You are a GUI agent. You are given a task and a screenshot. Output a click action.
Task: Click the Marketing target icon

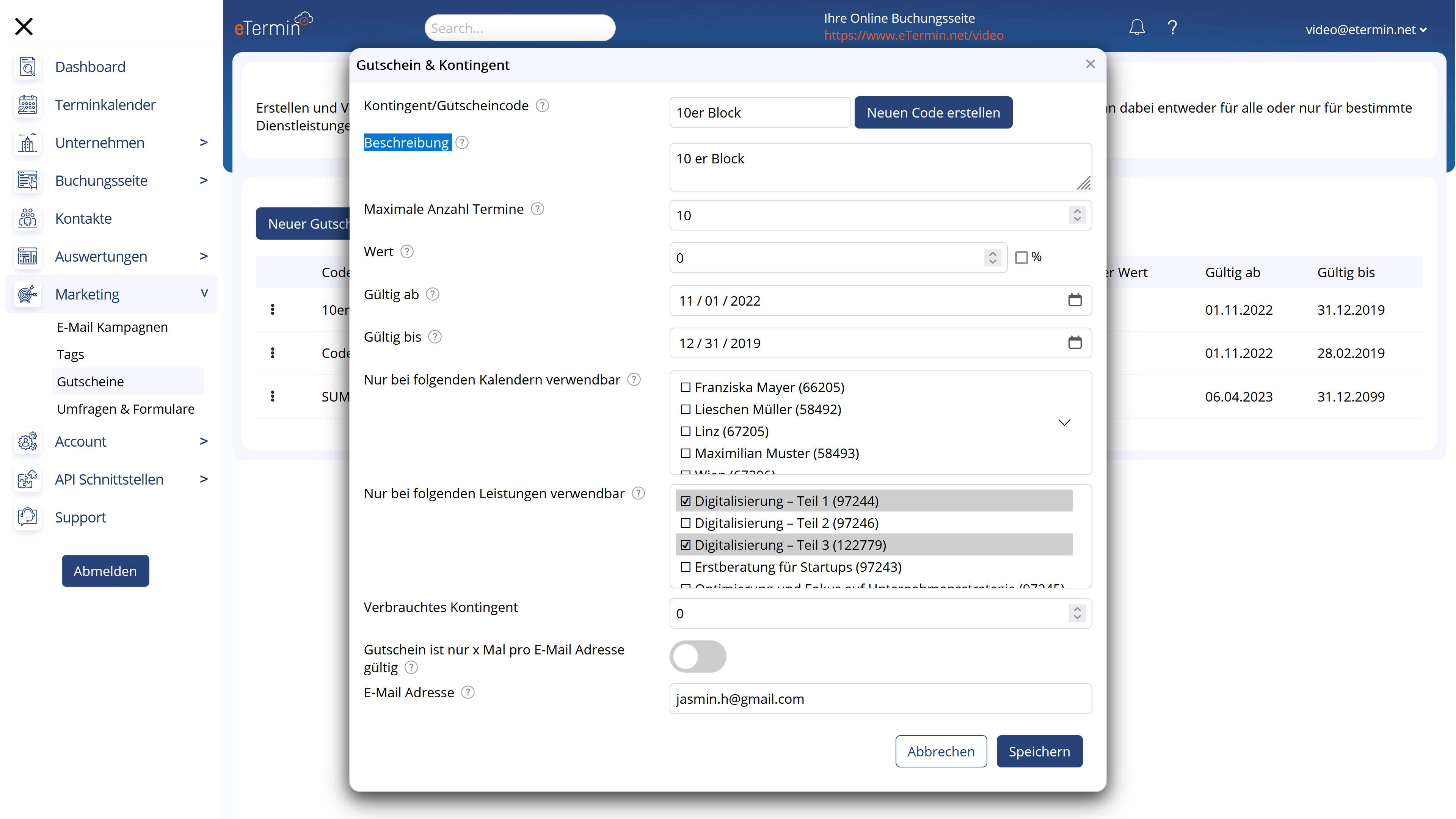pos(28,294)
